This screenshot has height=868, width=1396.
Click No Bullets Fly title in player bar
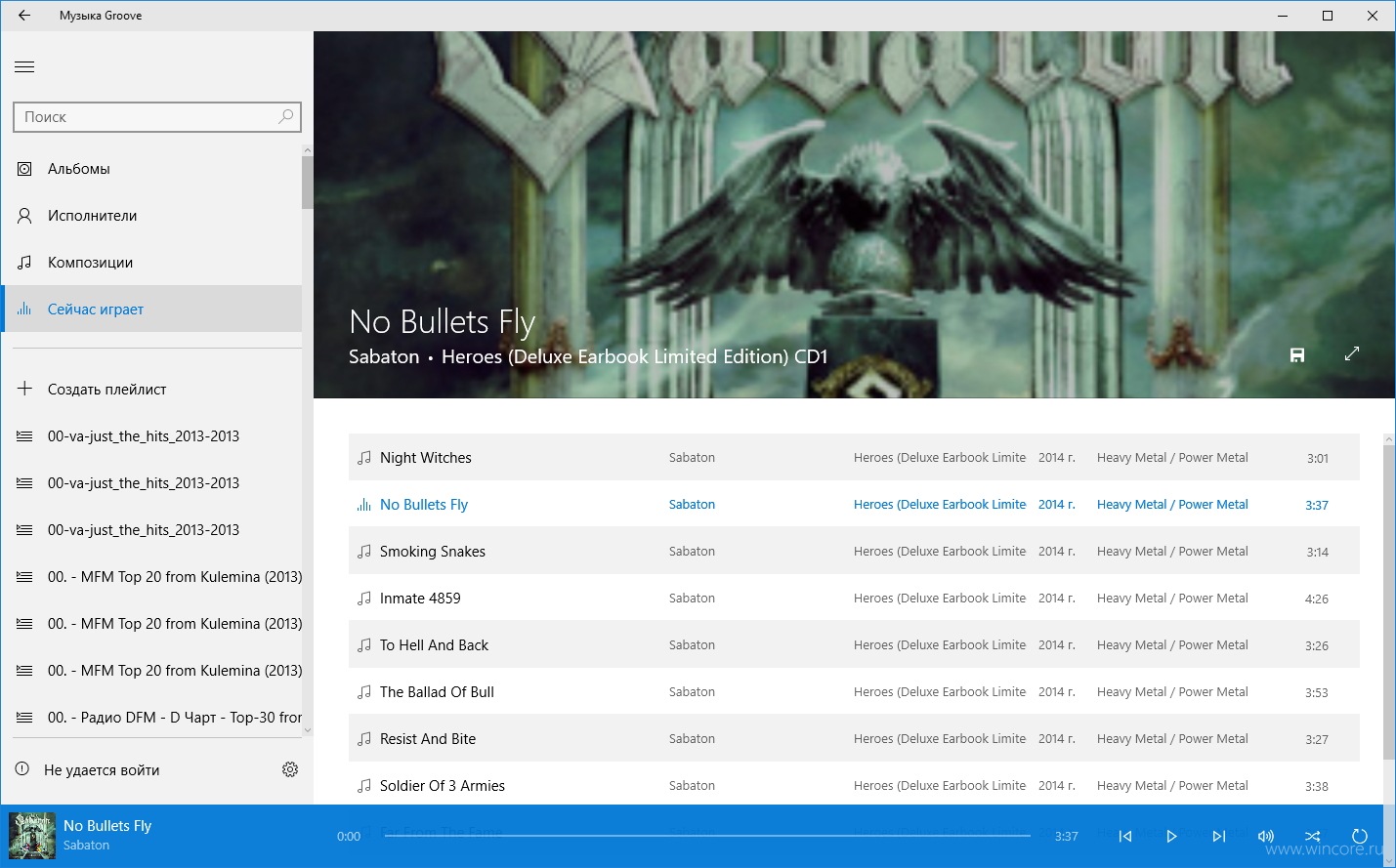tap(107, 826)
